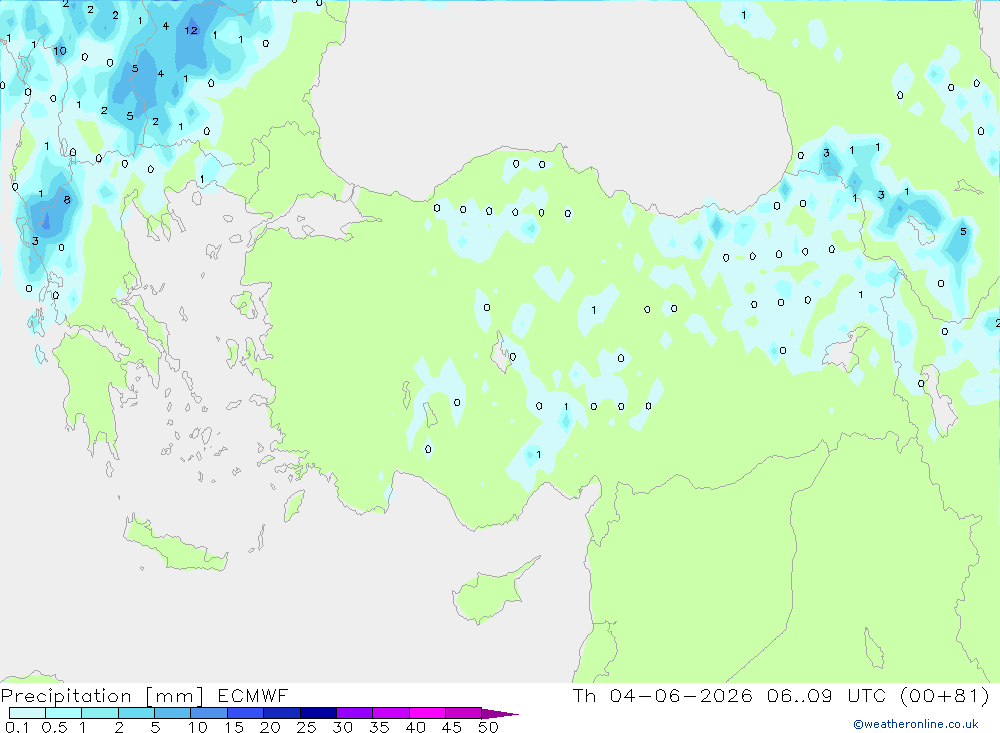Click the "Precipitation [mm]" title text
The height and width of the screenshot is (733, 1000).
click(102, 696)
